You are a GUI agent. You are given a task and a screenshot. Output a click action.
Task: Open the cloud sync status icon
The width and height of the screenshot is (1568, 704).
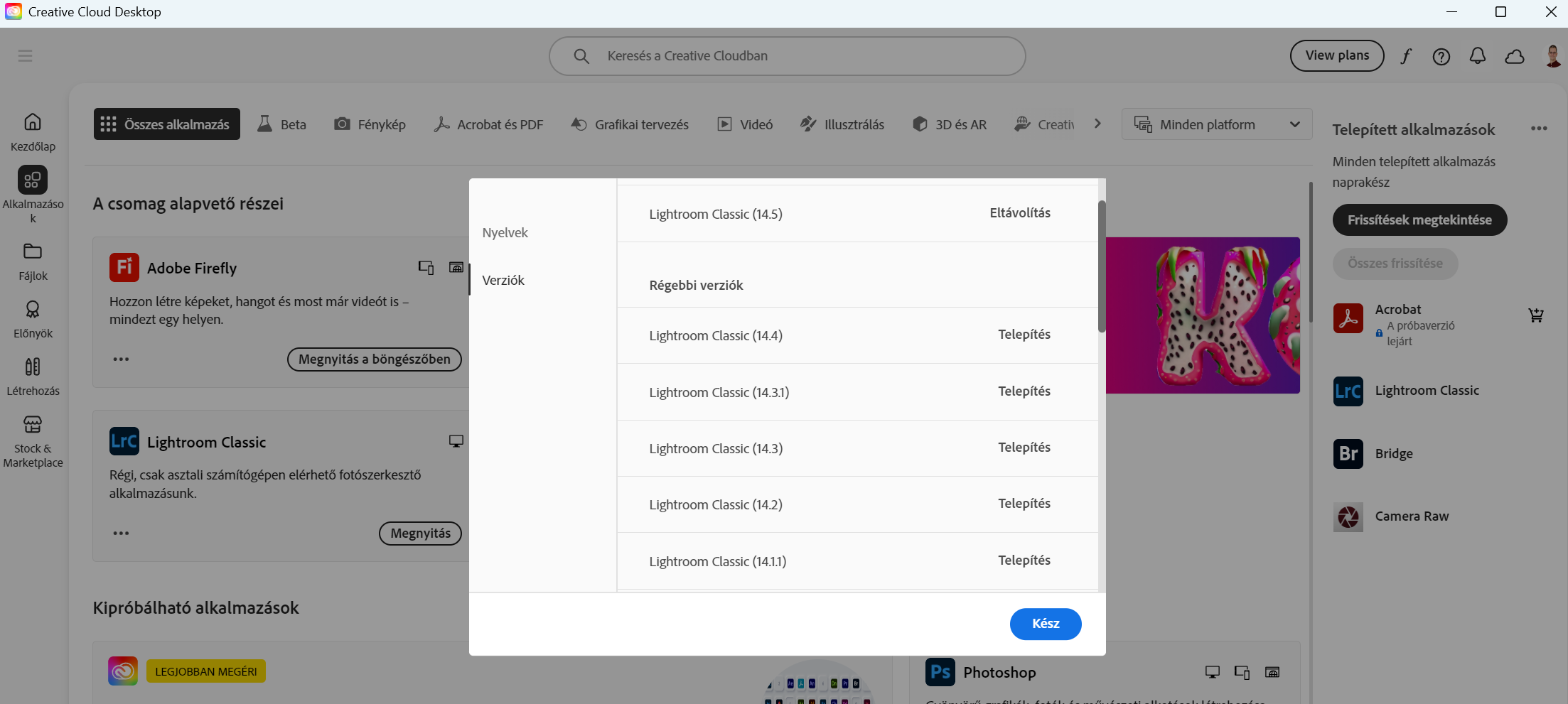click(x=1515, y=56)
